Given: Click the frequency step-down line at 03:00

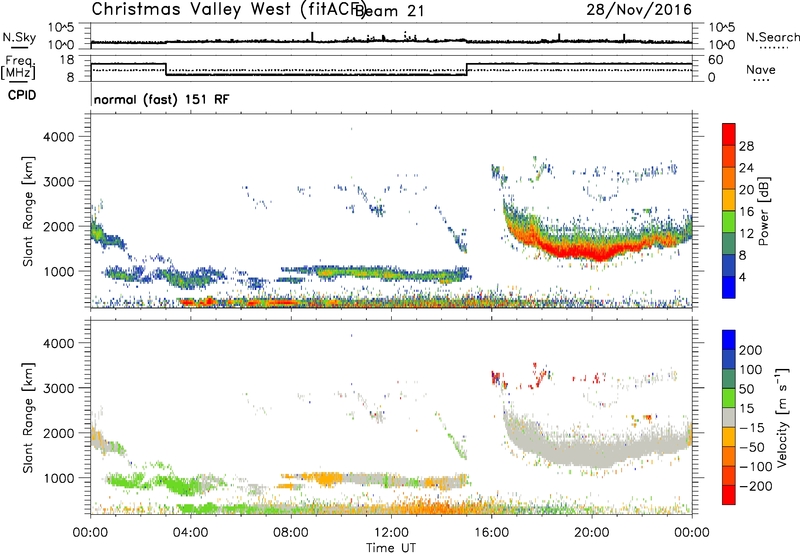Looking at the screenshot, I should (166, 69).
